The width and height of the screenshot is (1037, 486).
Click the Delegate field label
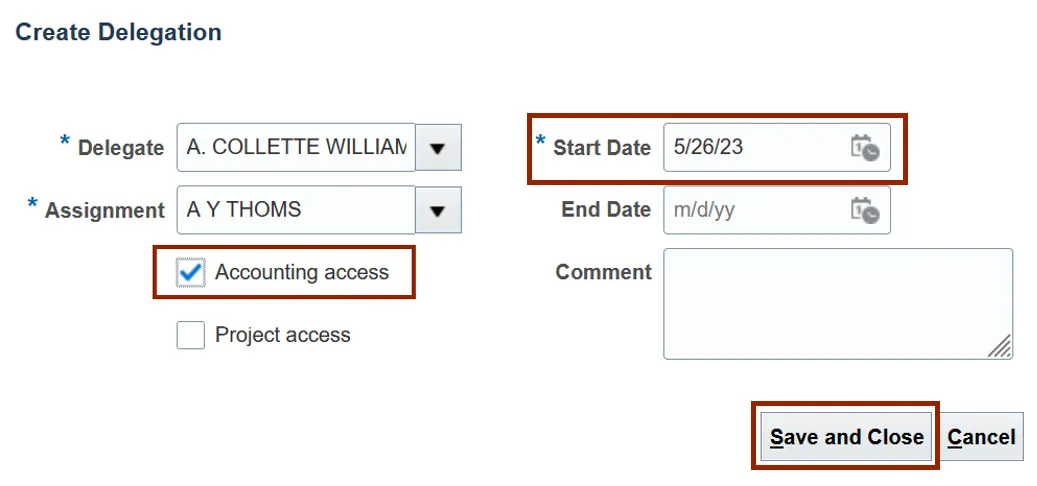121,148
